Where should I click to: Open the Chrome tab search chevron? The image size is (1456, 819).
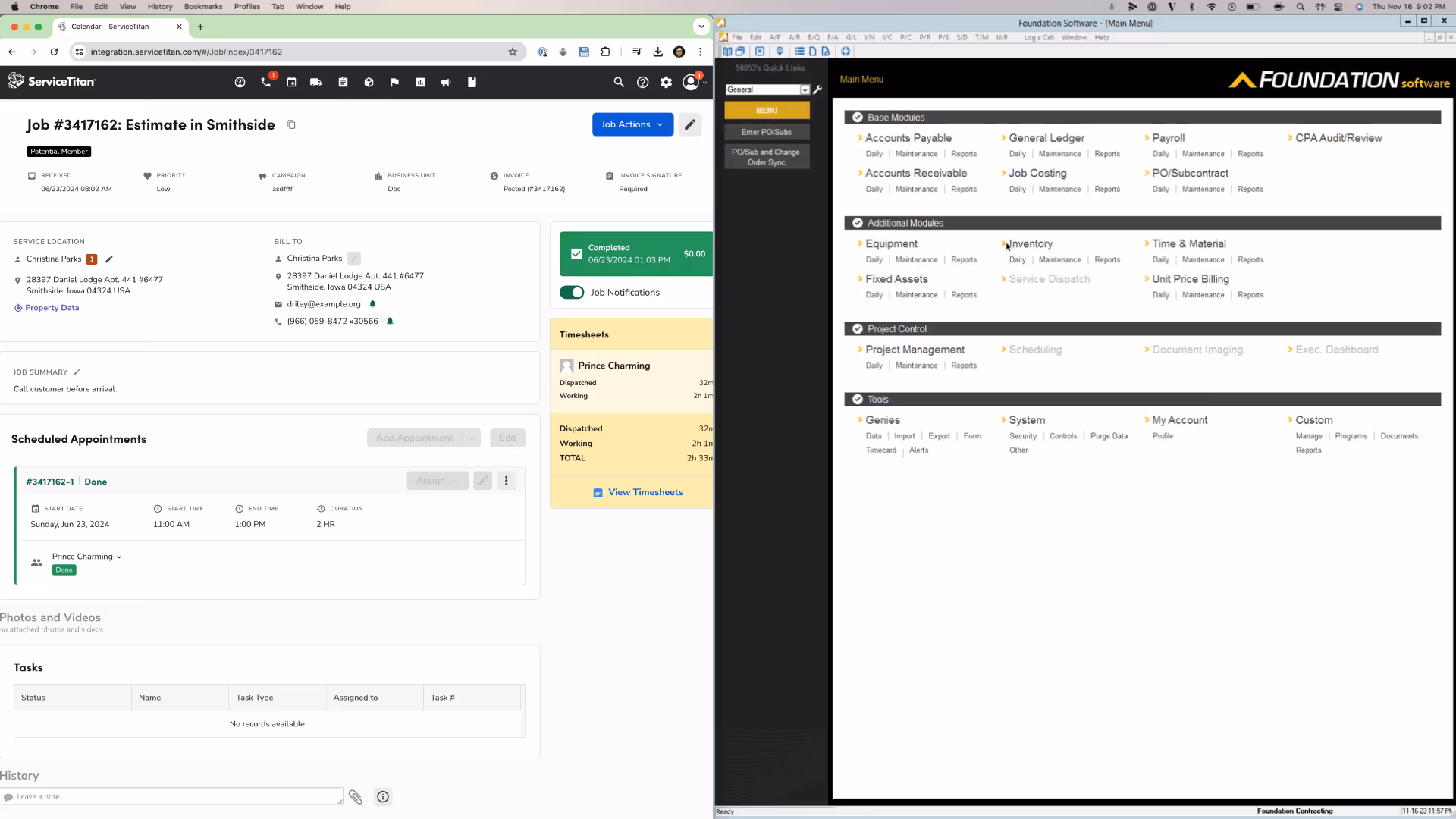point(701,27)
